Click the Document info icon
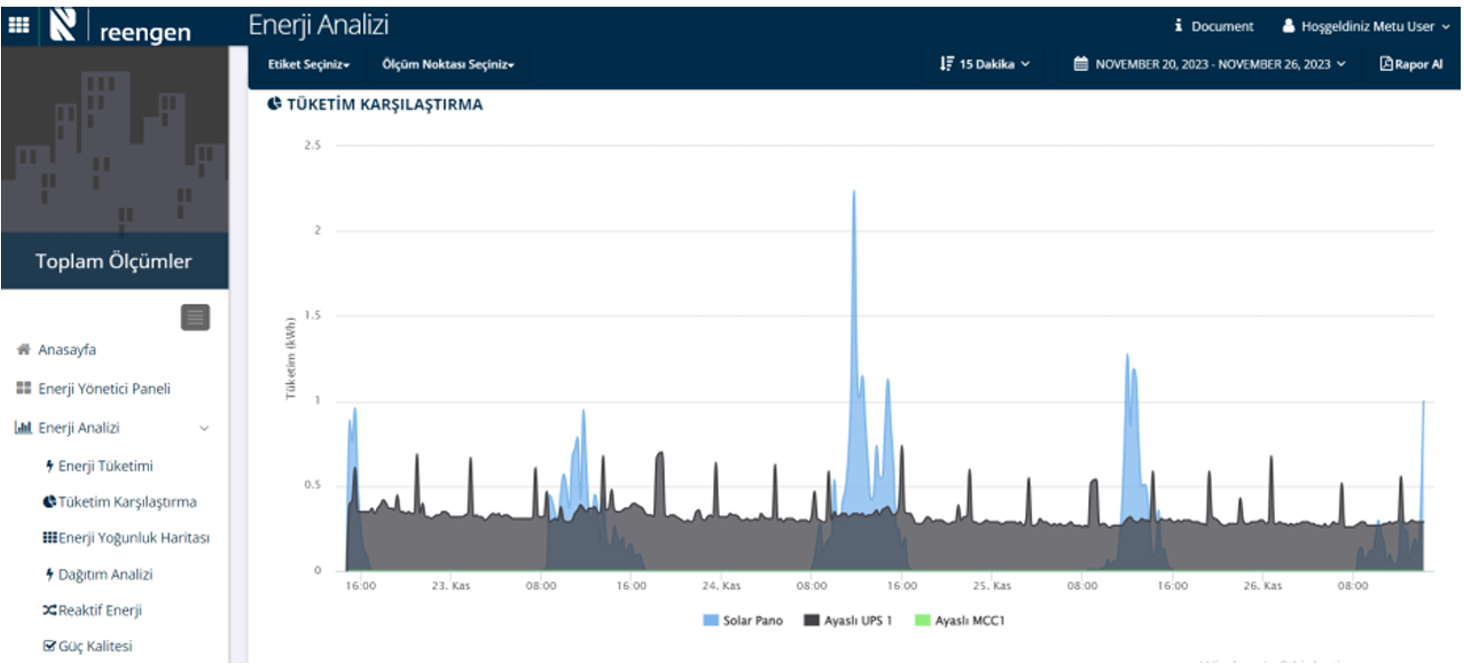Viewport: 1464px width, 664px height. click(1178, 26)
